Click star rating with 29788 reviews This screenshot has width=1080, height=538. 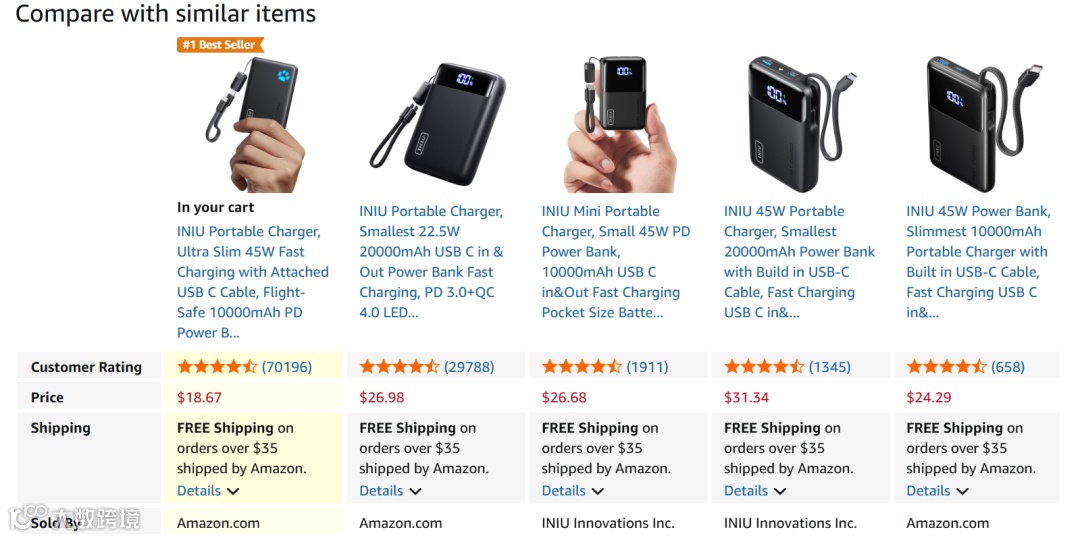pyautogui.click(x=399, y=367)
